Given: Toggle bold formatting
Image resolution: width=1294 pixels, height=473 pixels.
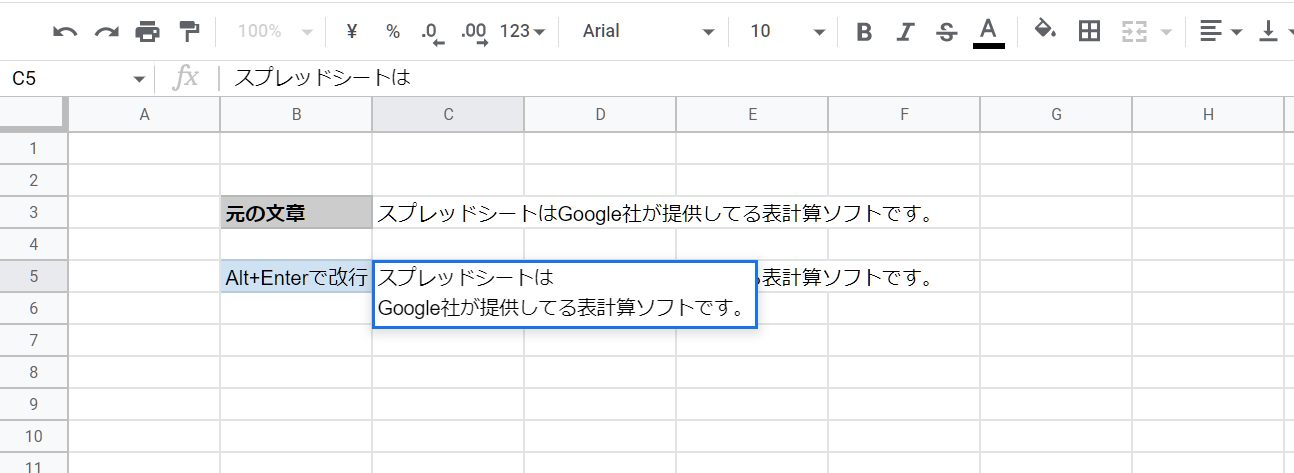Looking at the screenshot, I should pos(864,32).
